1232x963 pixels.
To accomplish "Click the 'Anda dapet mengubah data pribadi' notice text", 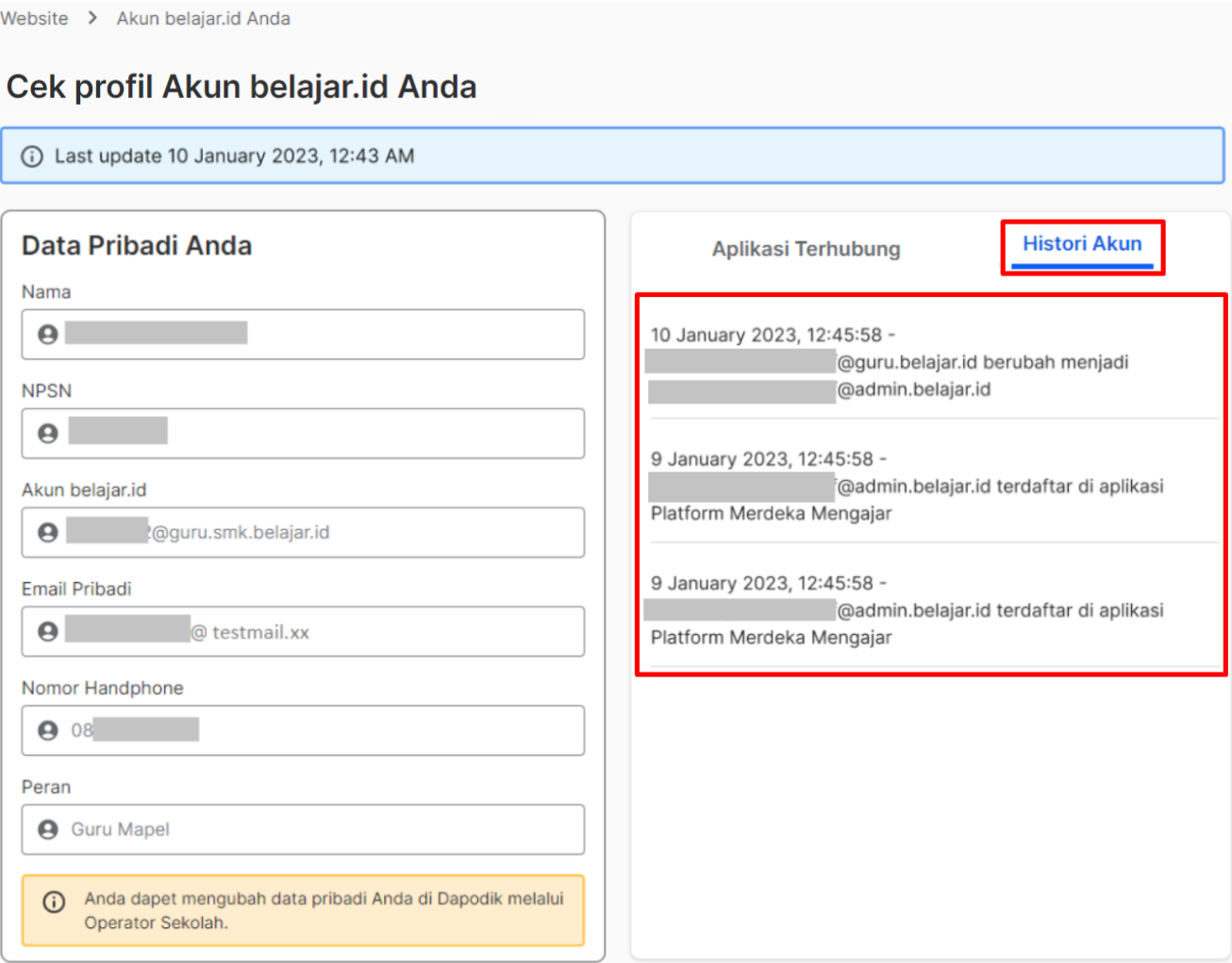I will 324,910.
